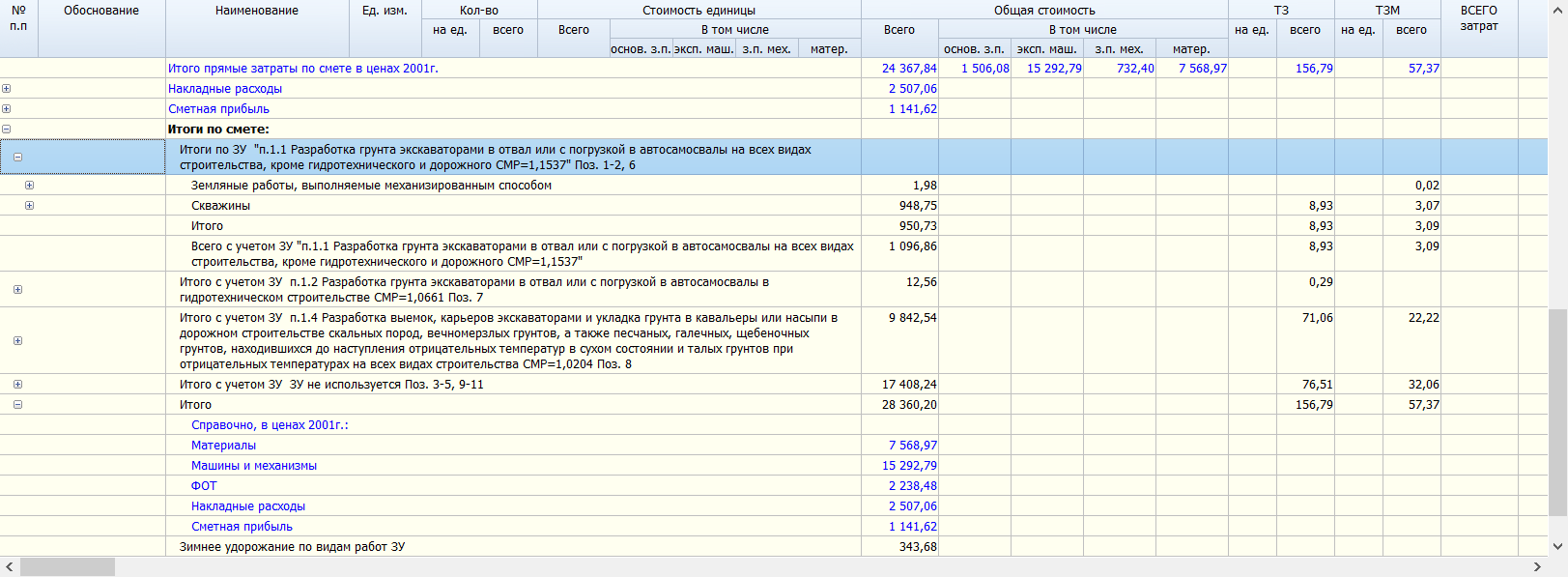Open Итого прямые затраты по смете link
The width and height of the screenshot is (1568, 577).
tap(302, 69)
